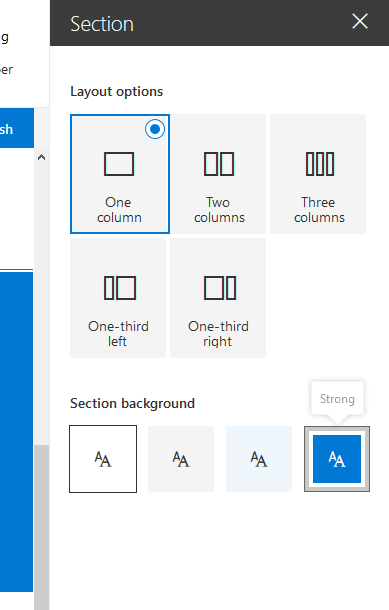Click the gray scrollbar thumb at bottom
Viewport: 389px width, 610px height.
point(41,527)
